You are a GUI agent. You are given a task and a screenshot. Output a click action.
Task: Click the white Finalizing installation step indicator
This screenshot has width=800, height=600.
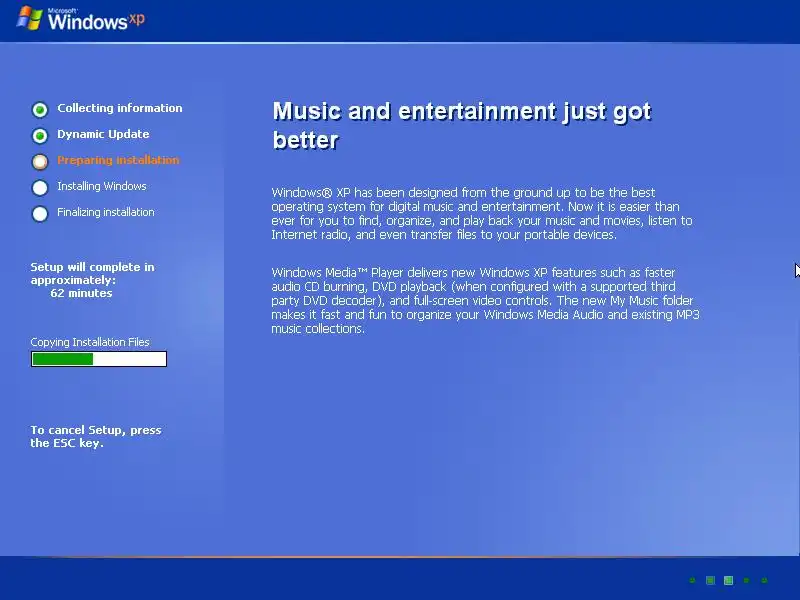coord(40,213)
